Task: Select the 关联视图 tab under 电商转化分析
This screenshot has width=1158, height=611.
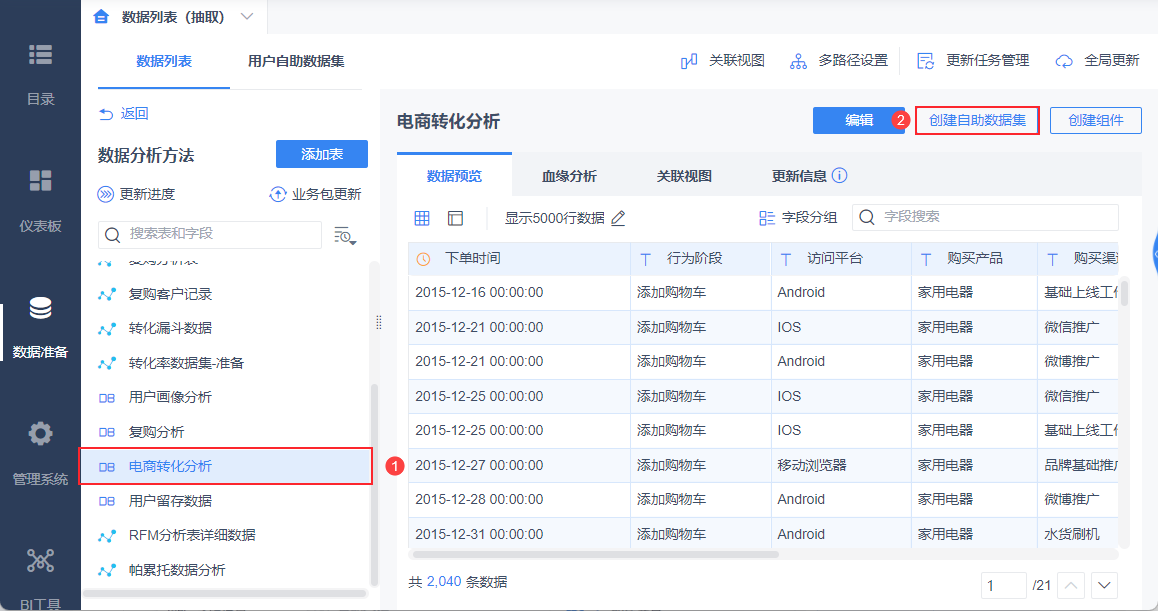Action: 684,176
